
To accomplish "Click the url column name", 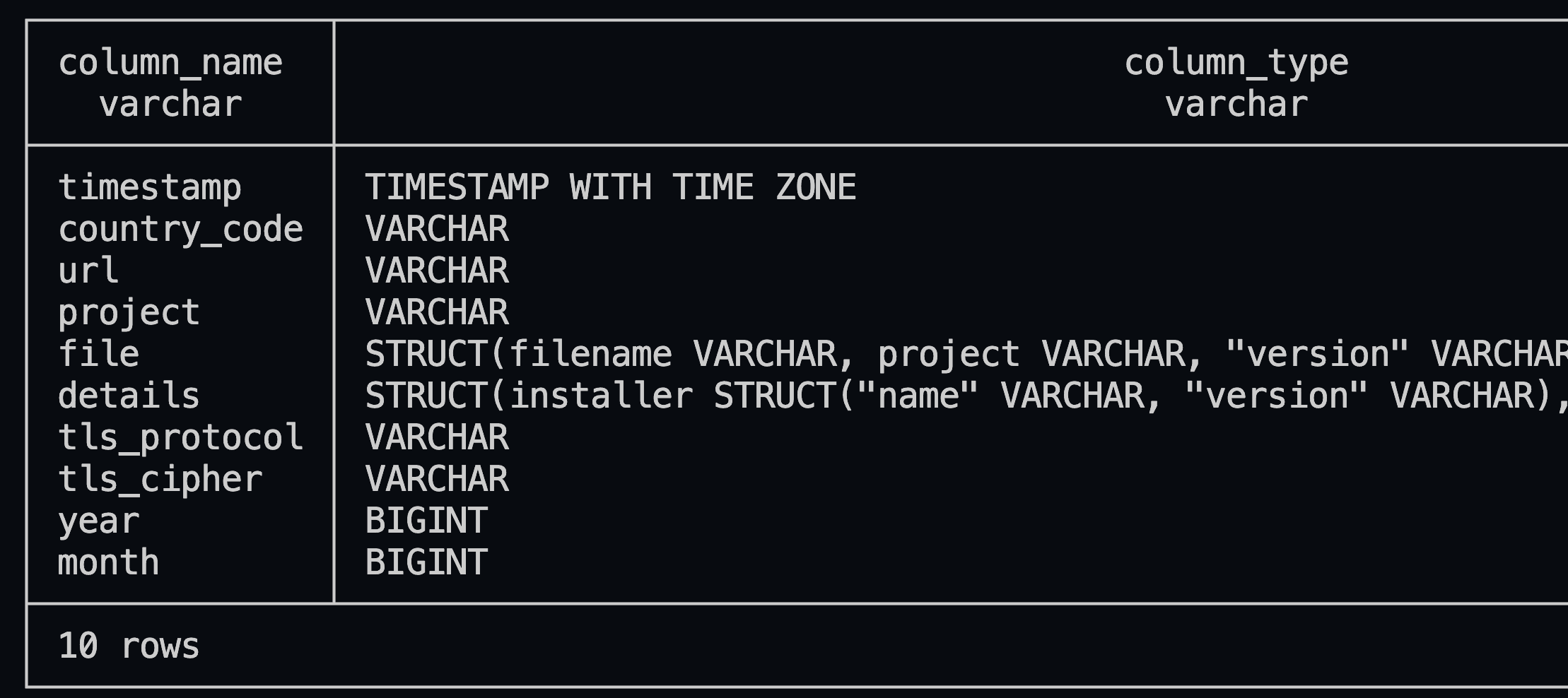I will (x=88, y=271).
